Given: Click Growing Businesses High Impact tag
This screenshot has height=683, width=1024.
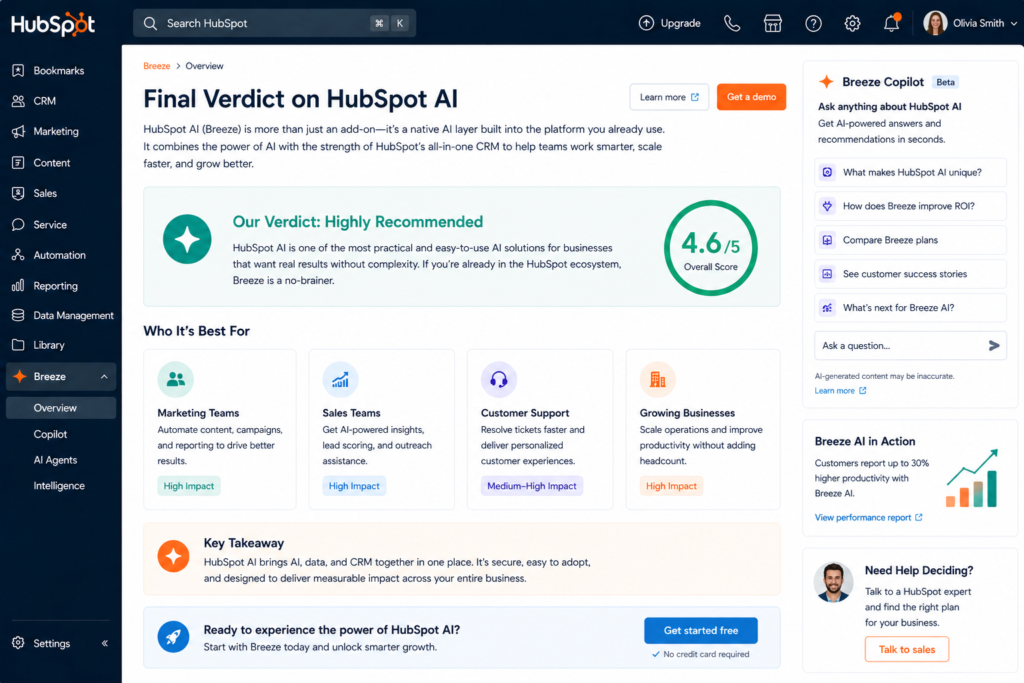Looking at the screenshot, I should click(x=671, y=486).
